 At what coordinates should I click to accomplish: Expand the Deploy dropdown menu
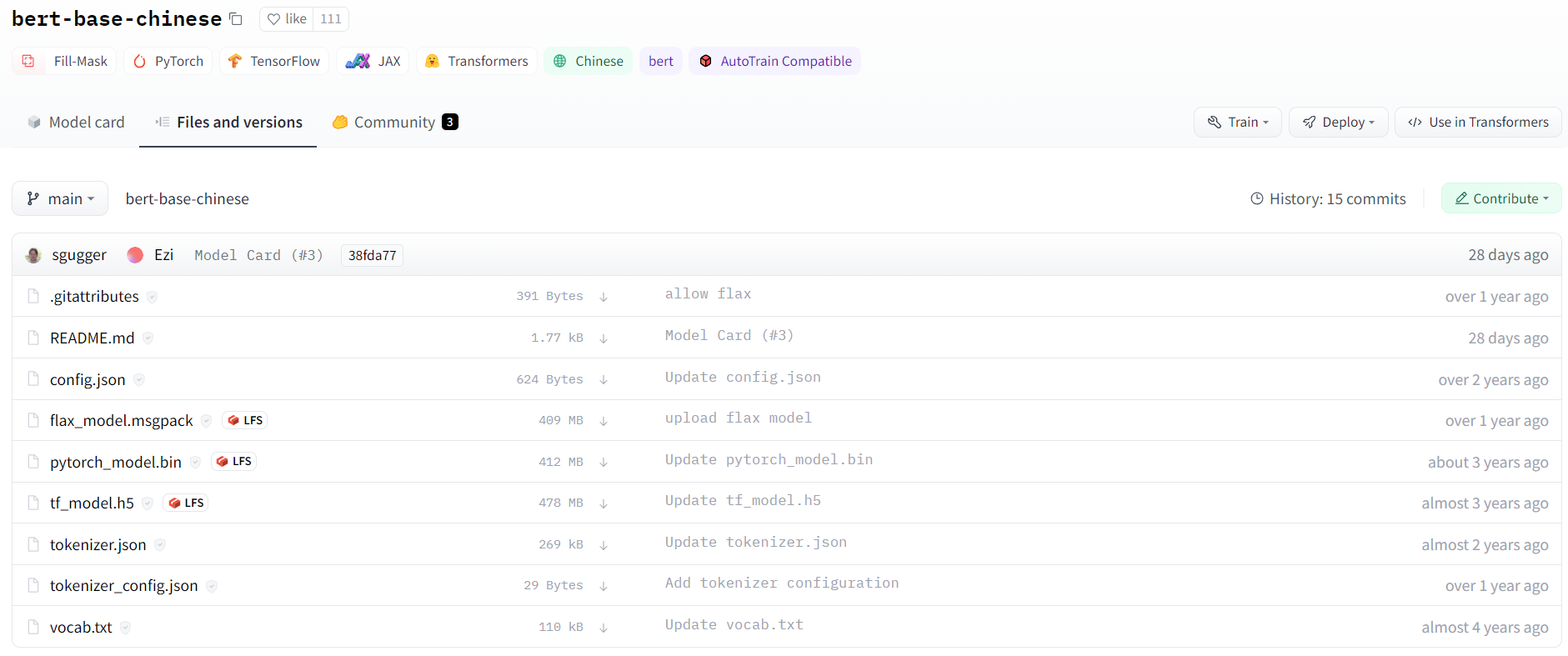pos(1338,123)
